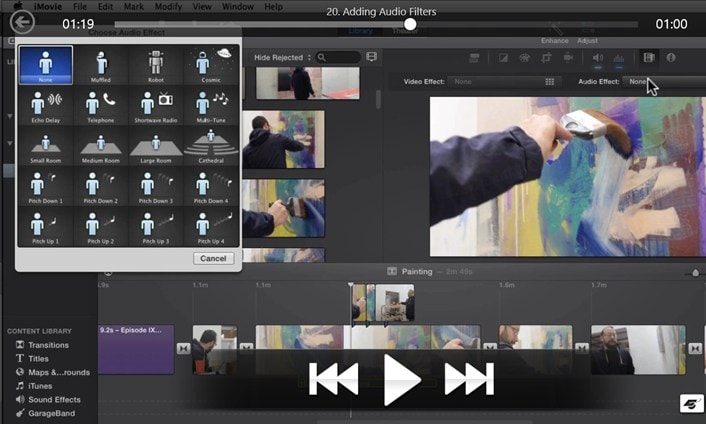This screenshot has width=706, height=424.
Task: Choose the Pitch Down 3 effect
Action: coord(156,187)
